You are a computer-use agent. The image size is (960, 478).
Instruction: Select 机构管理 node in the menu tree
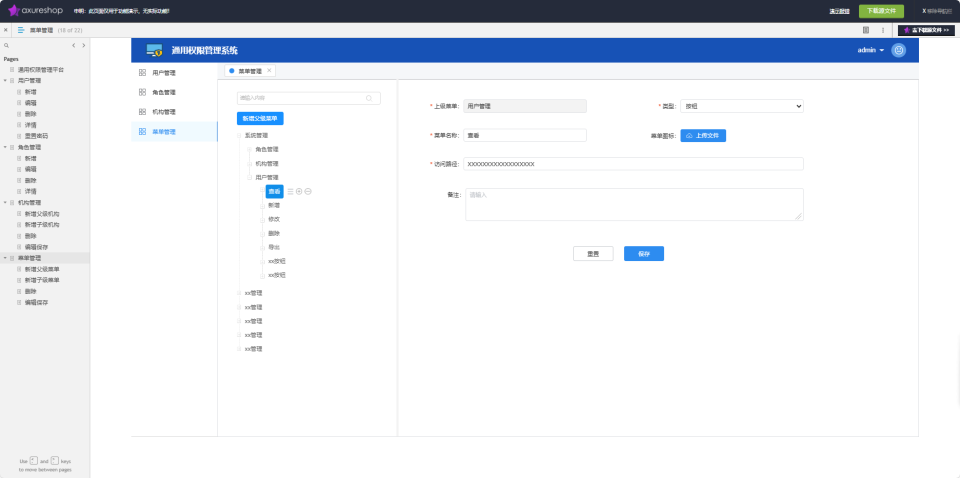267,163
